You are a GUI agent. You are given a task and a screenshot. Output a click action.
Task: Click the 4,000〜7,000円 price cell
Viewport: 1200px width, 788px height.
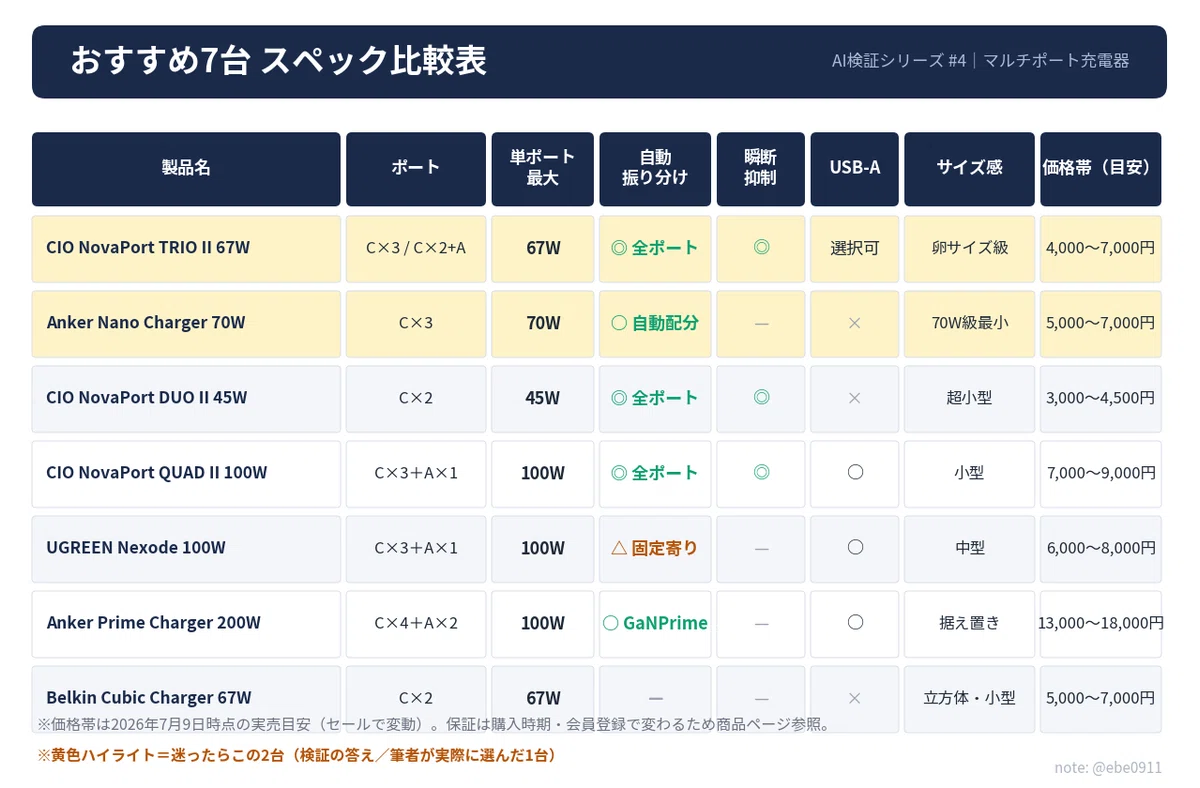[x=1101, y=248]
